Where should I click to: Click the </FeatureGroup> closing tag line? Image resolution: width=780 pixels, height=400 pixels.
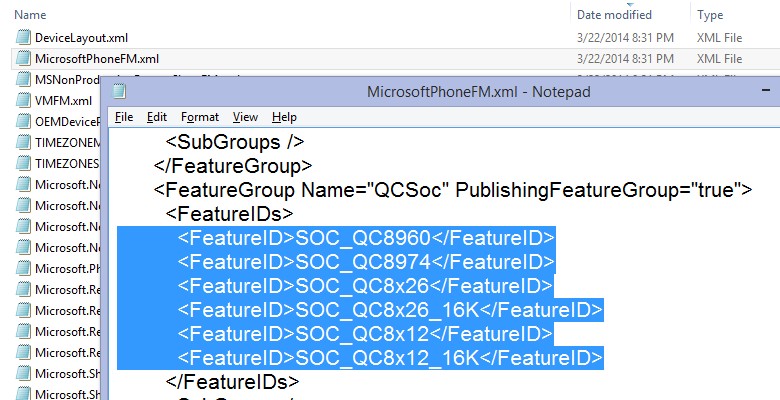[x=233, y=166]
